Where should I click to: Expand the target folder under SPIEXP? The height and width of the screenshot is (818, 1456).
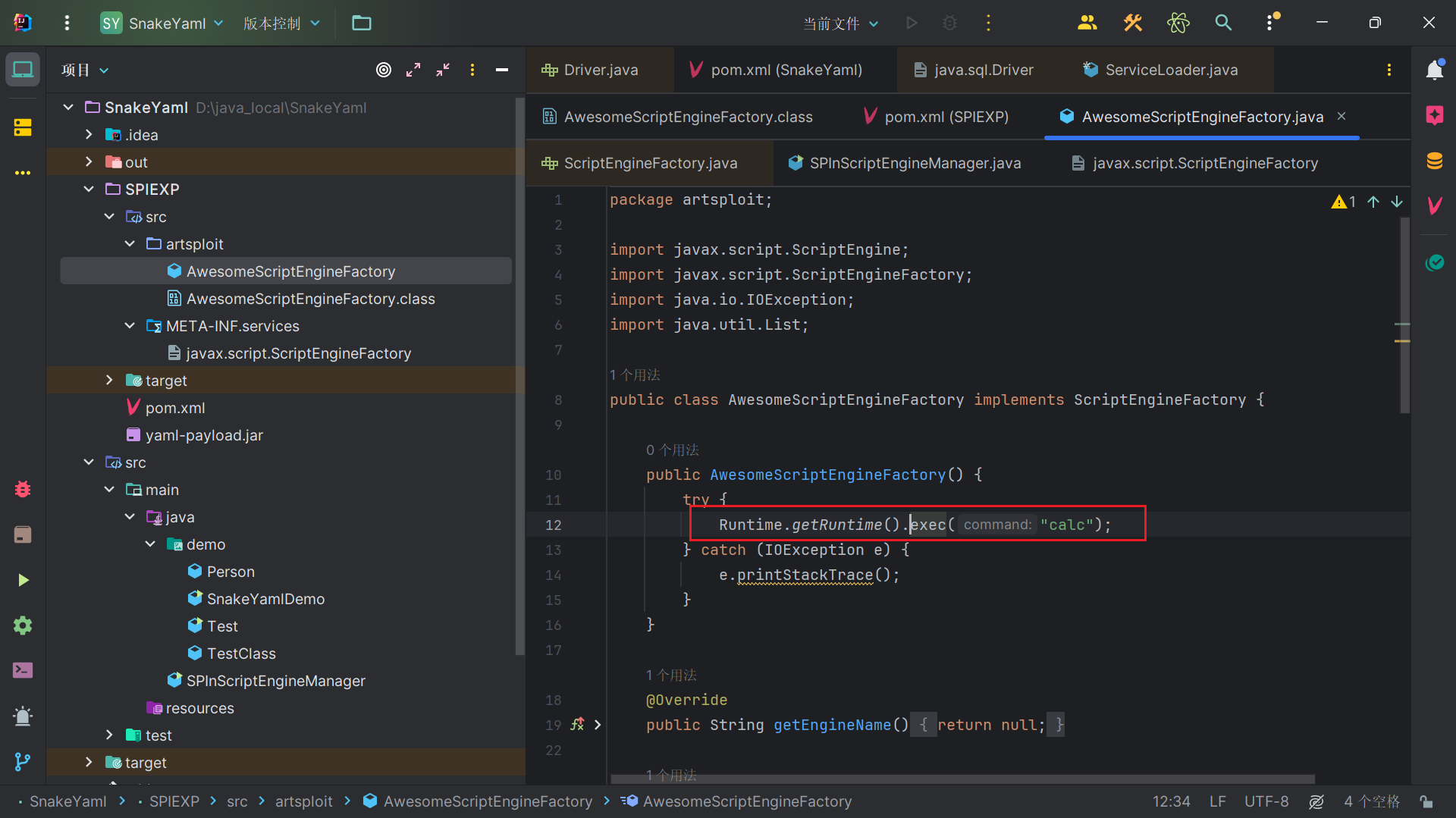tap(109, 380)
